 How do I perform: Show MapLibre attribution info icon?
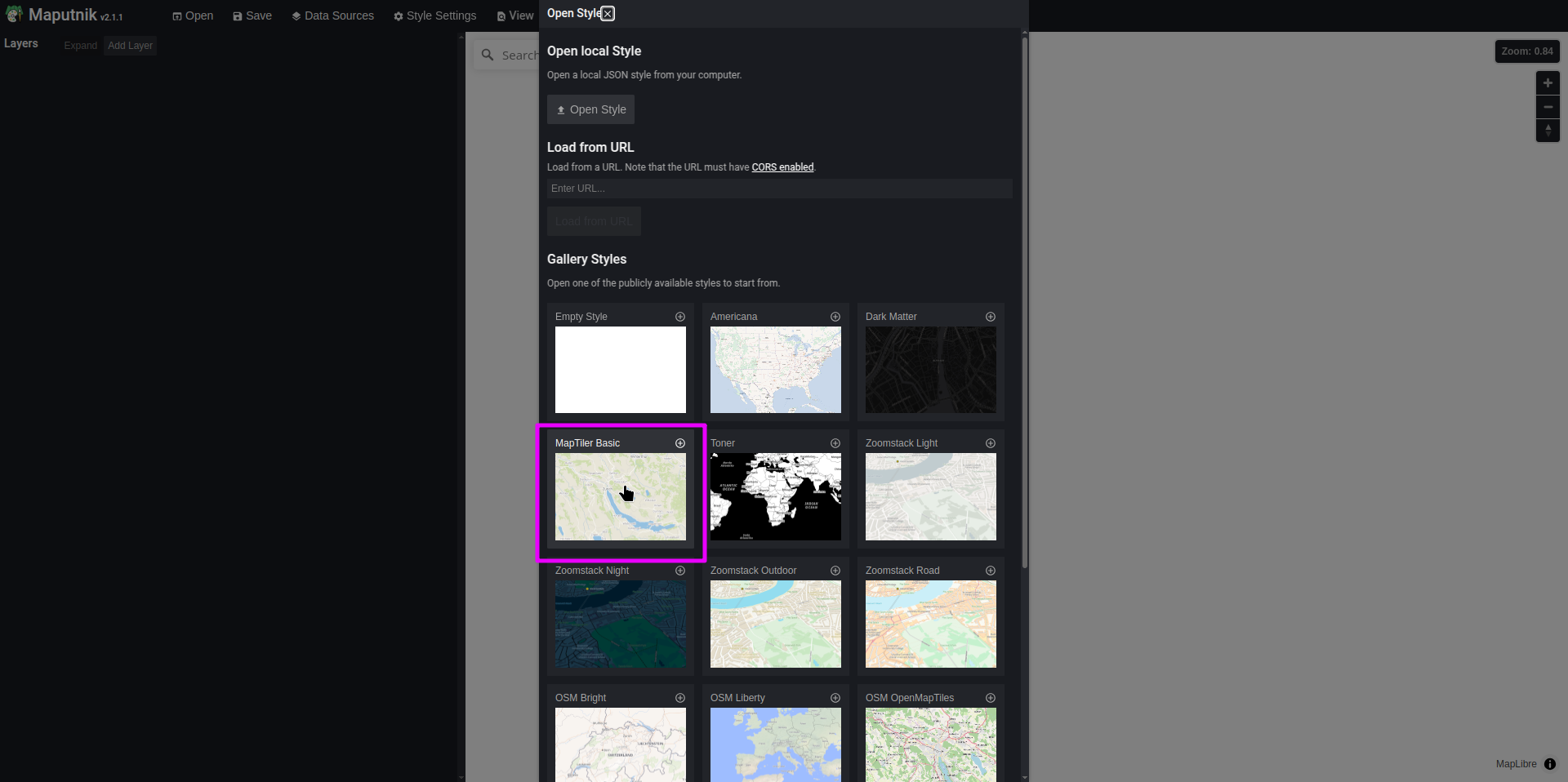point(1549,764)
